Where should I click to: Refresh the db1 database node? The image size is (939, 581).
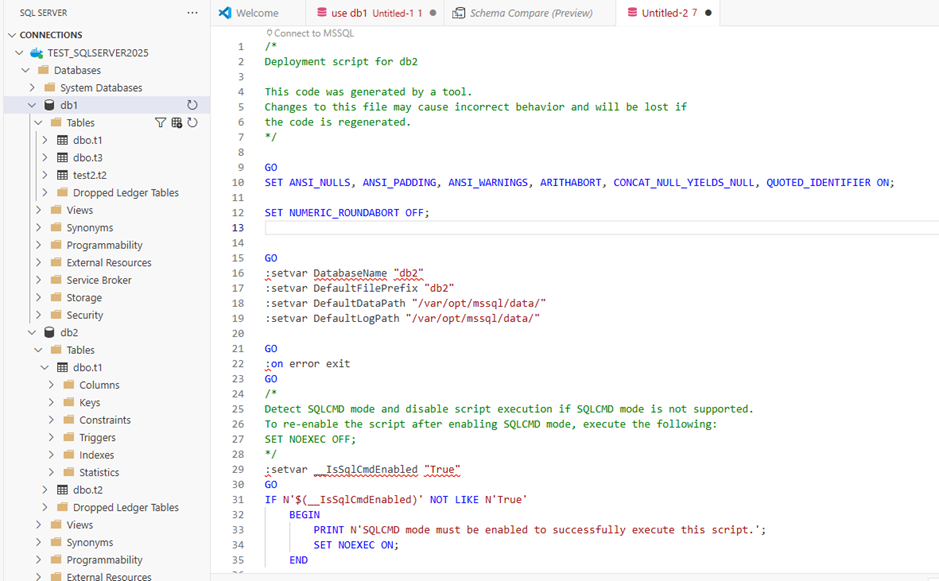pyautogui.click(x=192, y=105)
